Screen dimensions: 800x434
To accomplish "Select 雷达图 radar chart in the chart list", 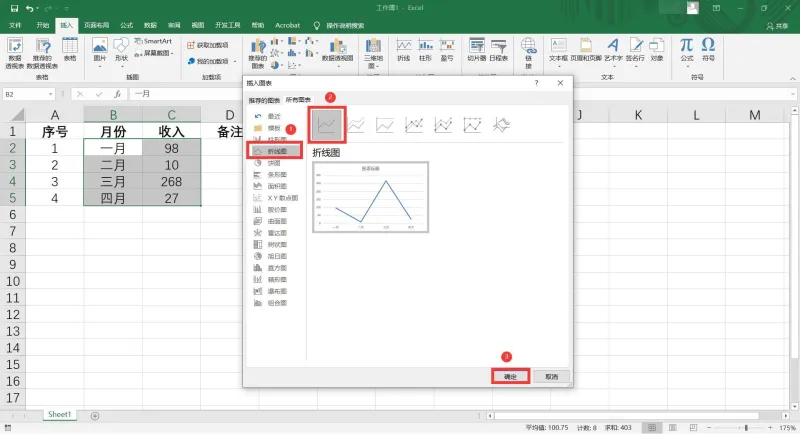I will click(x=271, y=233).
